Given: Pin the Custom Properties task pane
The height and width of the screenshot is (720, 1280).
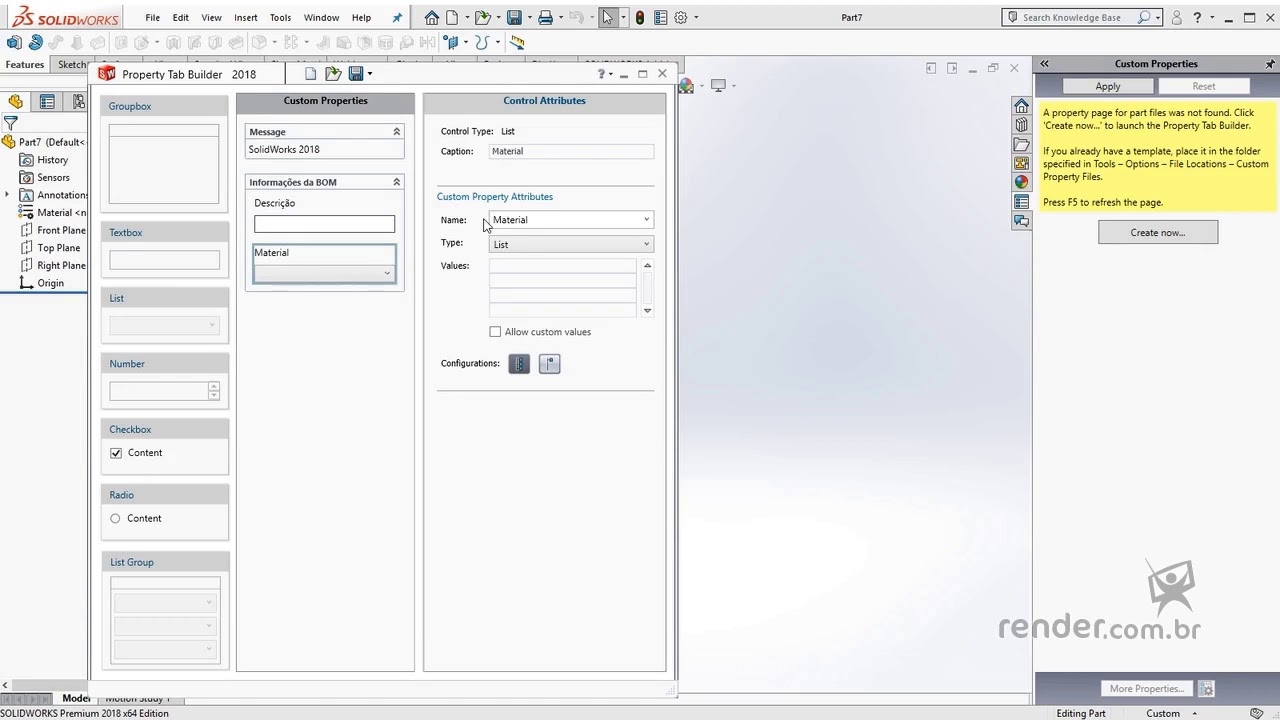Looking at the screenshot, I should click(1271, 64).
